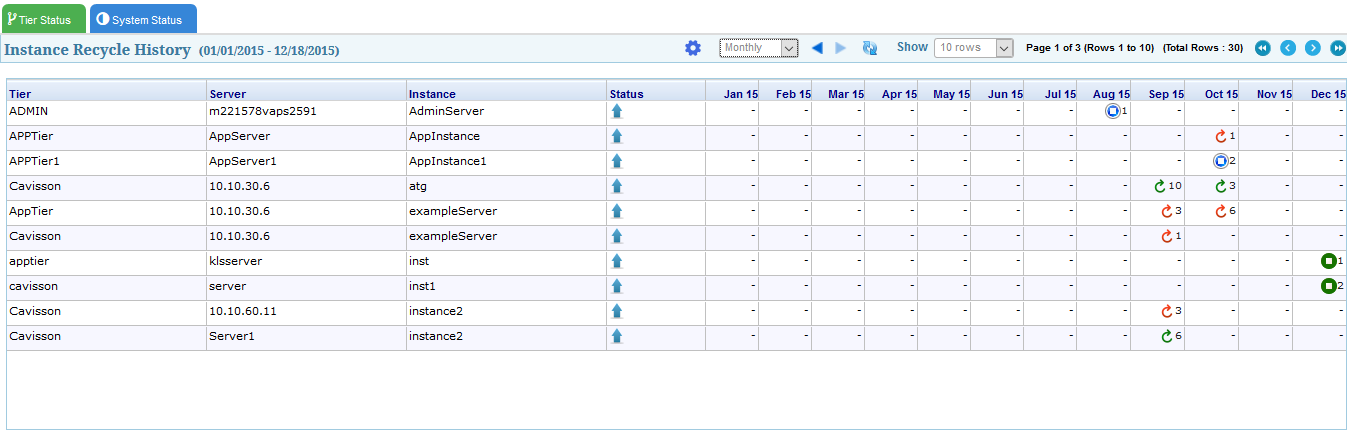
Task: Open the Monthly interval dropdown
Action: point(758,48)
